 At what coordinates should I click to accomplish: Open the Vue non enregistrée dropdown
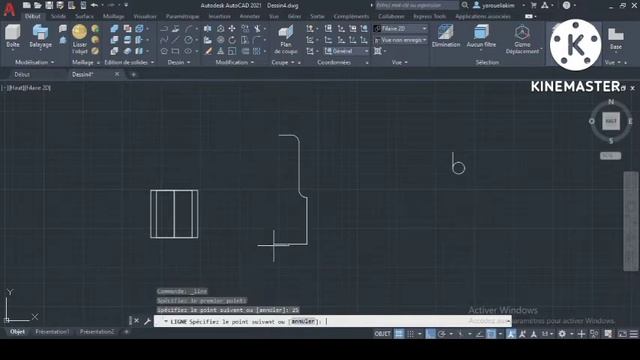[400, 40]
